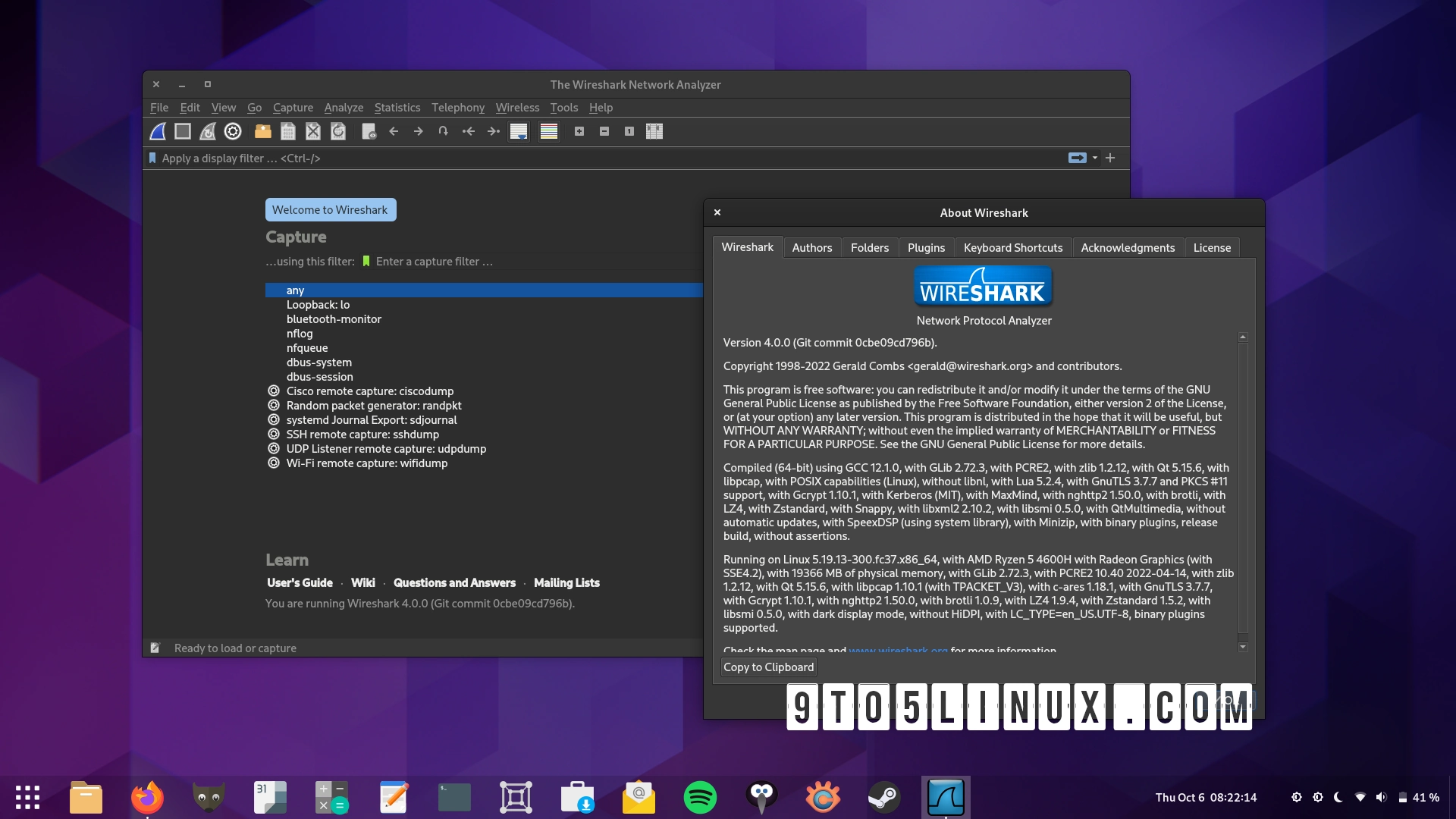
Task: Launch GIMP from the dock
Action: (209, 797)
